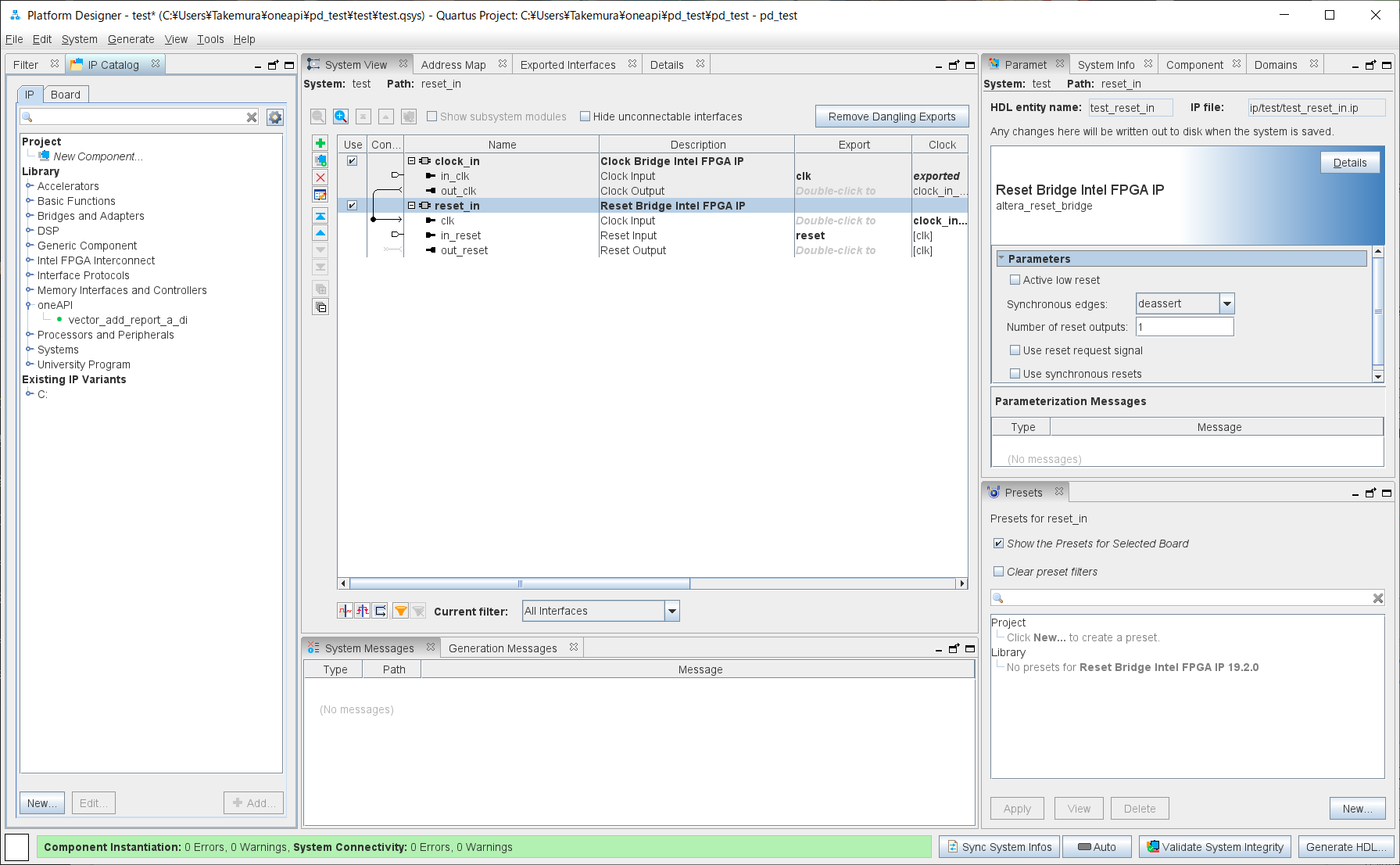Screen dimensions: 1400x865
Task: Expand Processors and Peripherals category
Action: coord(29,335)
